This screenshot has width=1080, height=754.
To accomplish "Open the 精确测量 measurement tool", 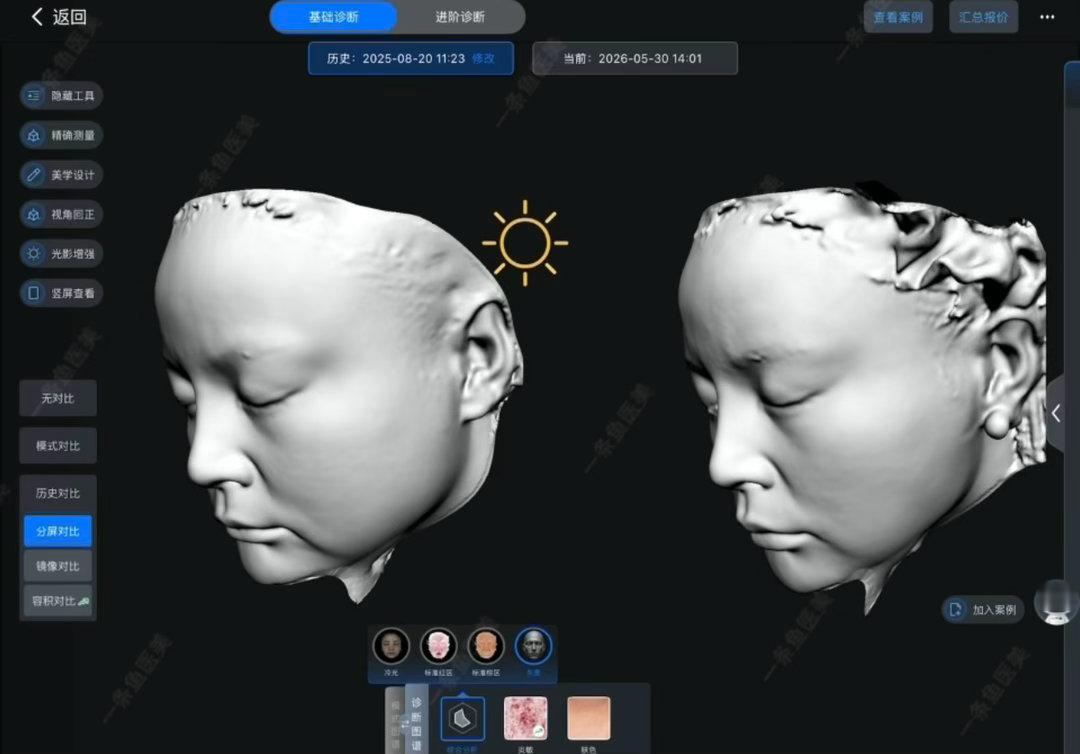I will (x=61, y=136).
